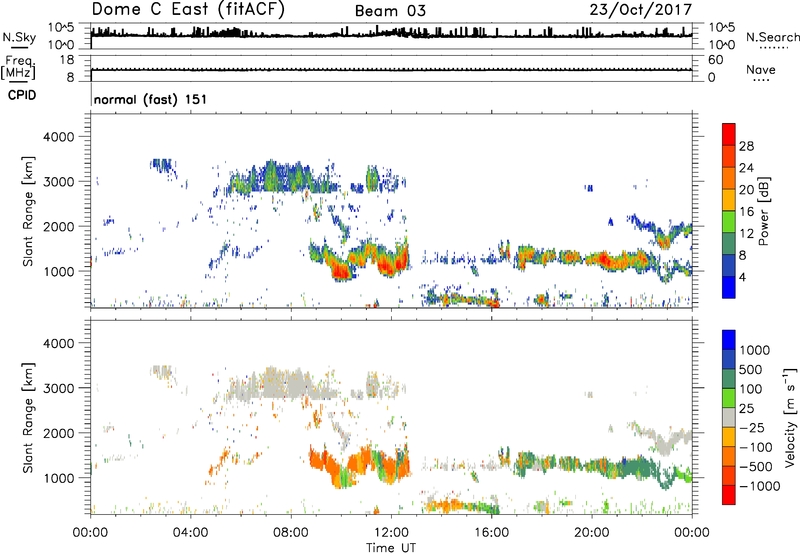
Task: Click "Slant Range [km]" on the velocity panel
Action: click(28, 418)
